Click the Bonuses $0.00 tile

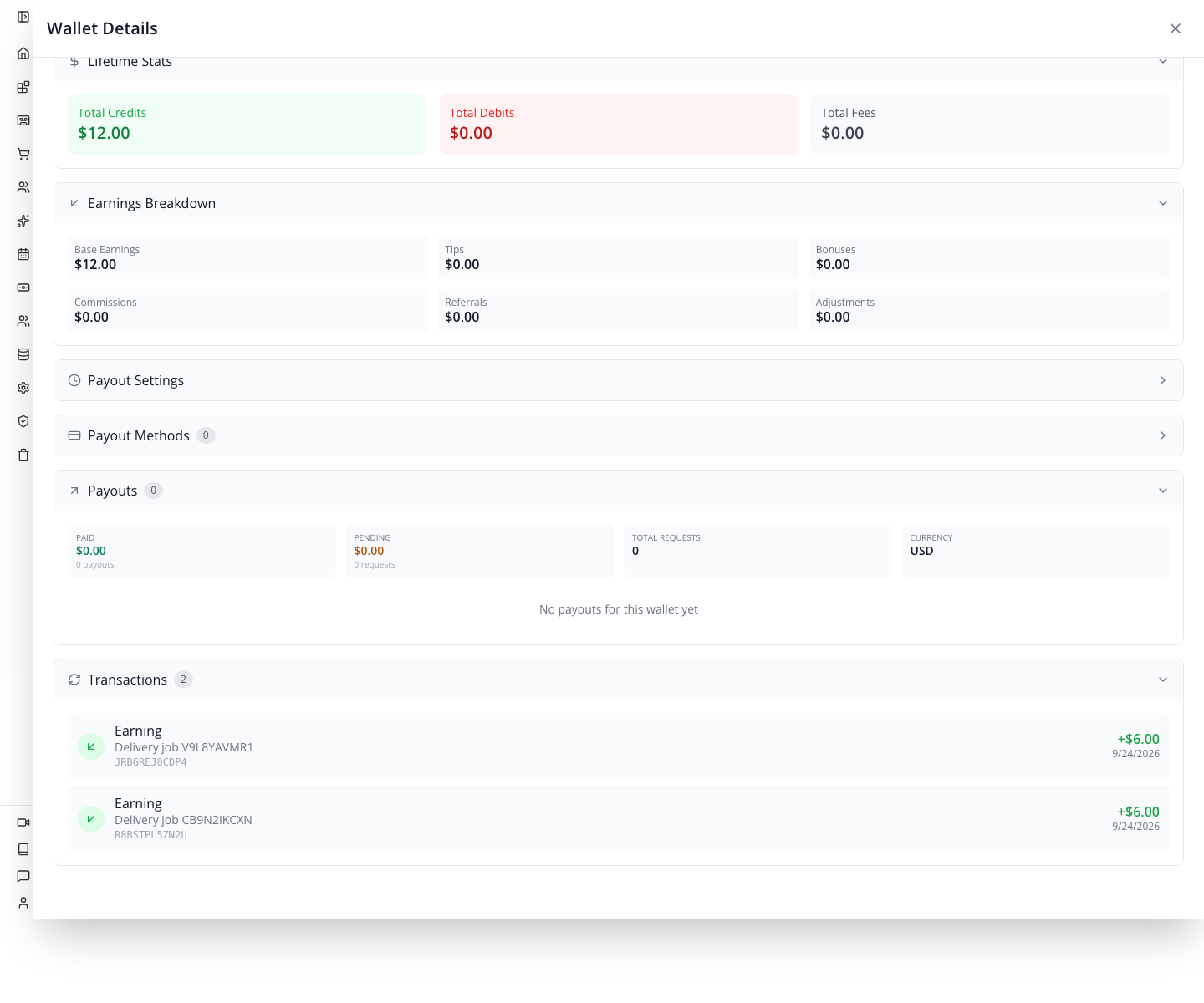989,258
